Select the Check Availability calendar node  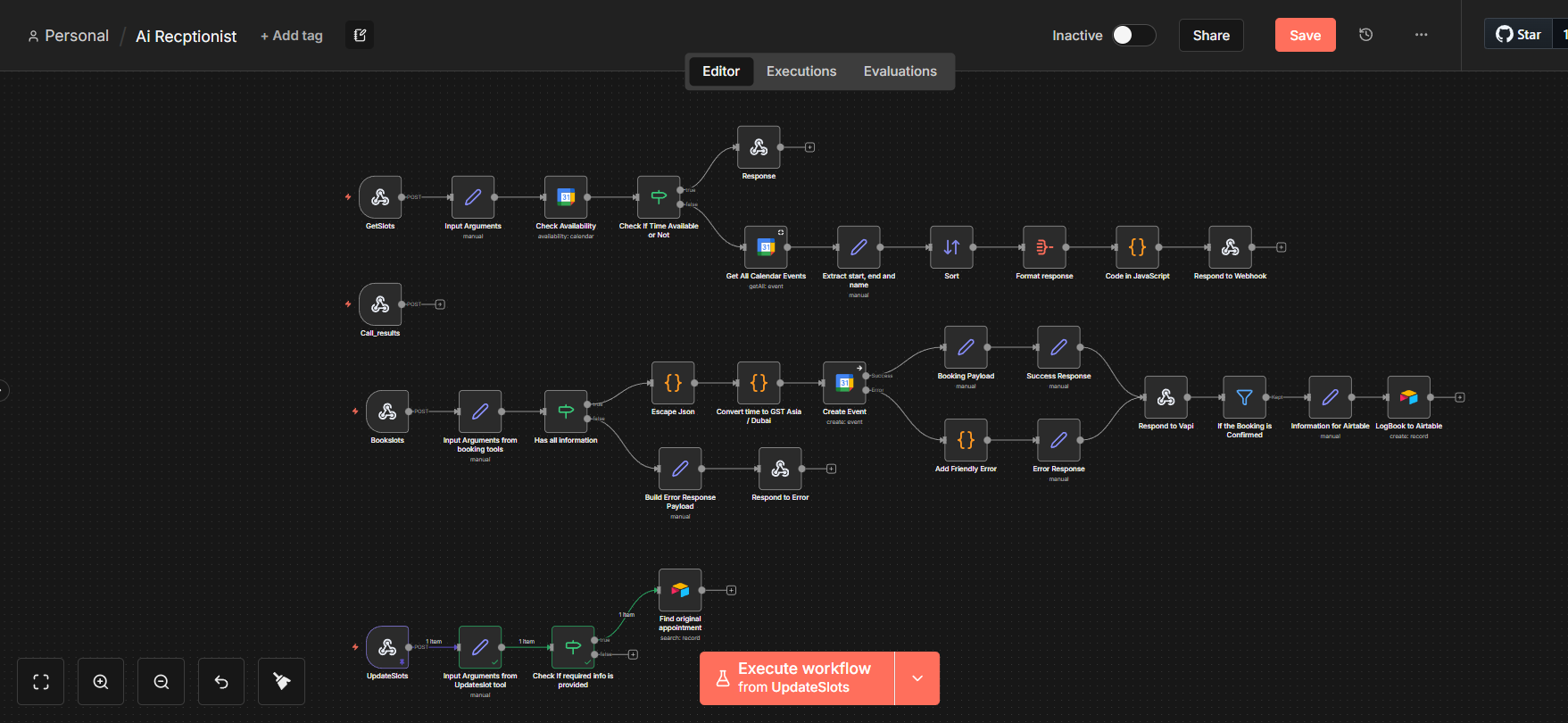point(566,197)
